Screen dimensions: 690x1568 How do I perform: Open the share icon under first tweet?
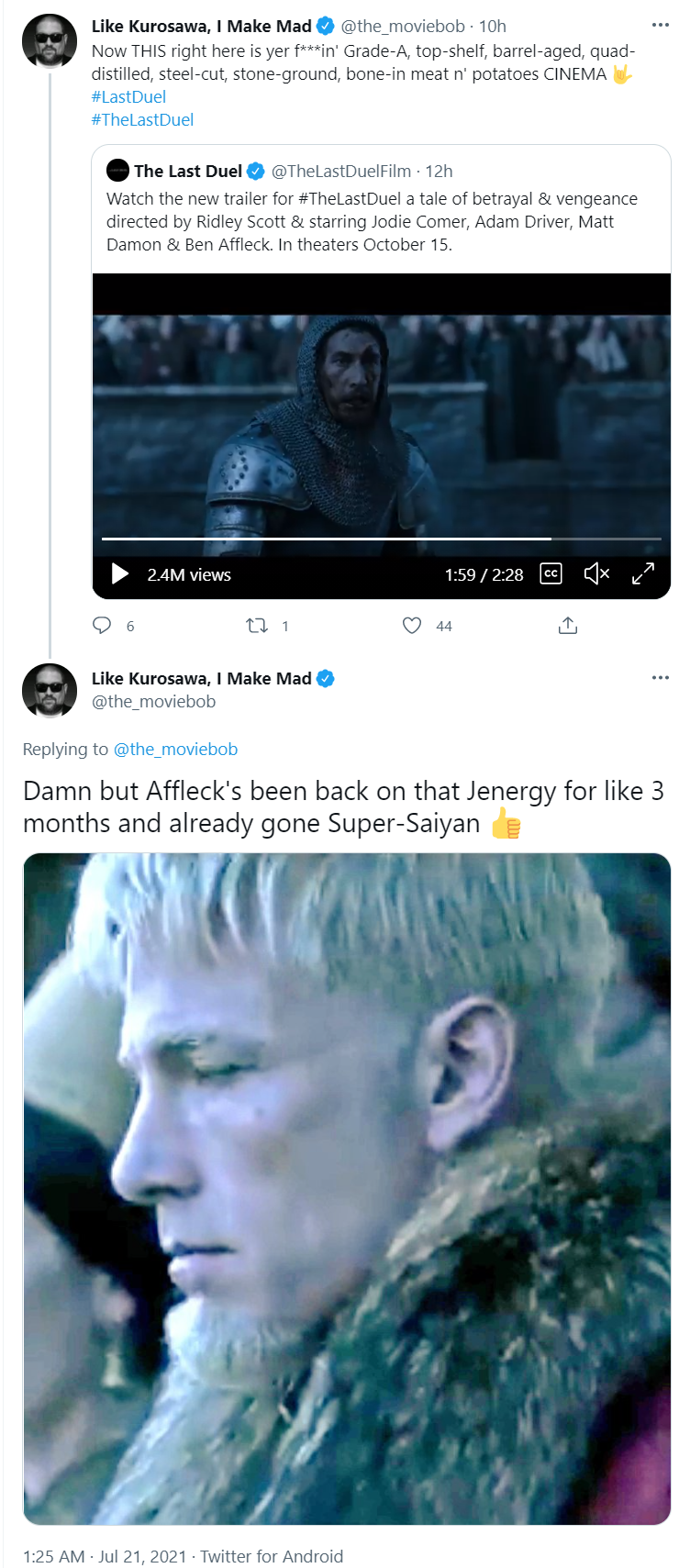point(568,626)
